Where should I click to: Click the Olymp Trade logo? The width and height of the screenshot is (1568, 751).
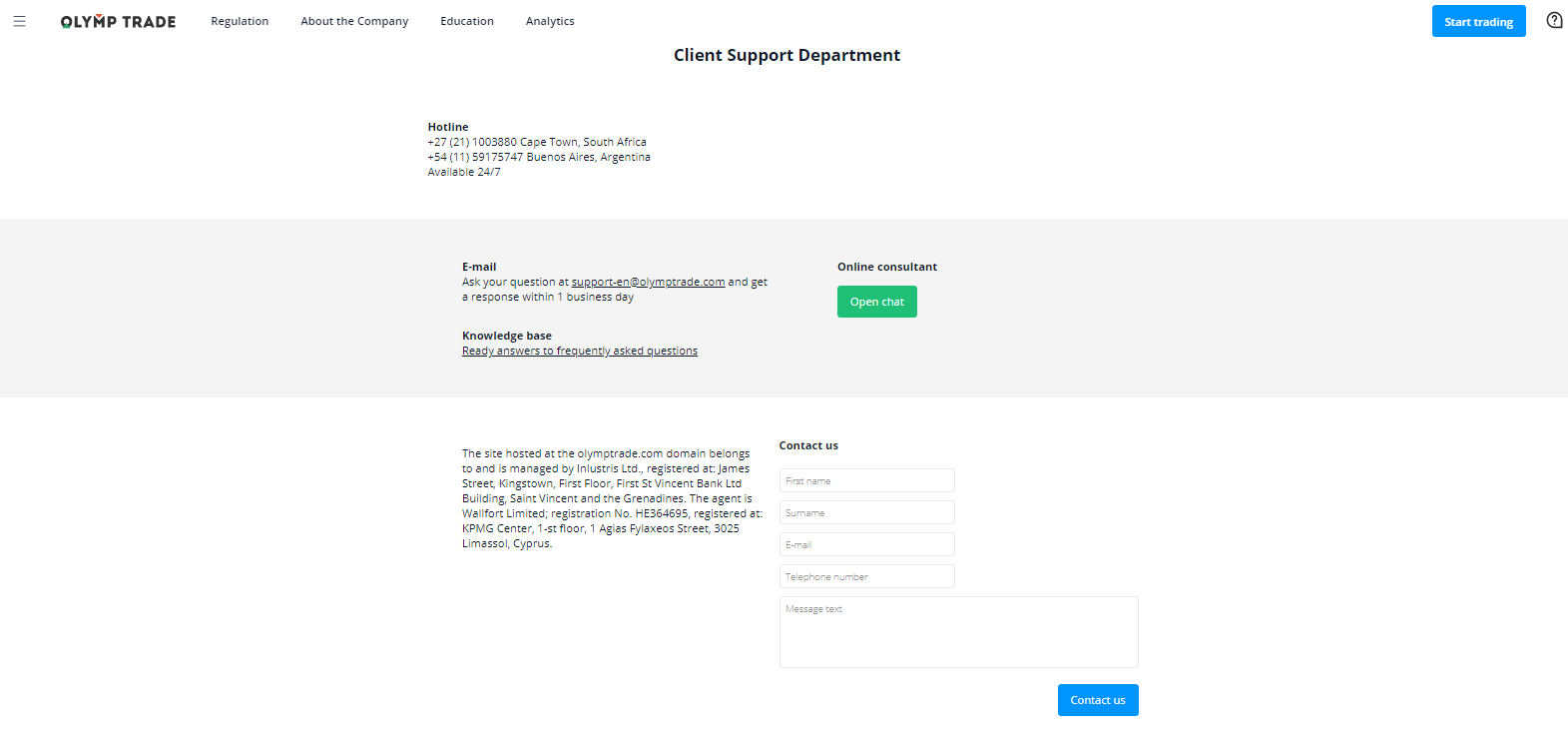[x=118, y=21]
